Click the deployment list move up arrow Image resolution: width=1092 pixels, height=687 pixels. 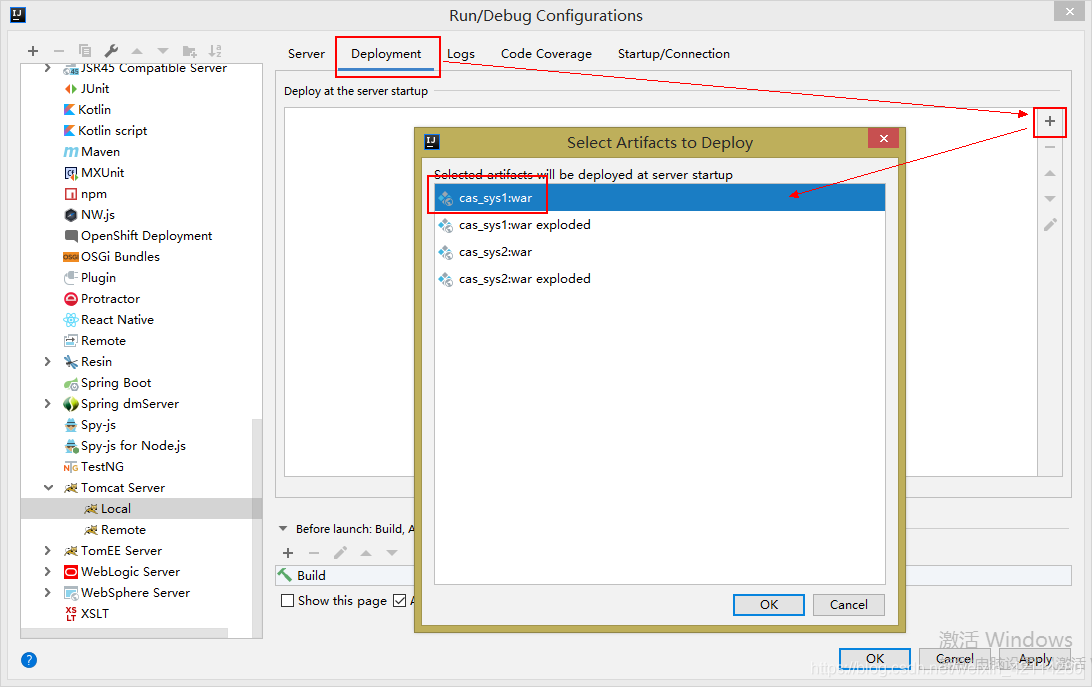click(1050, 173)
